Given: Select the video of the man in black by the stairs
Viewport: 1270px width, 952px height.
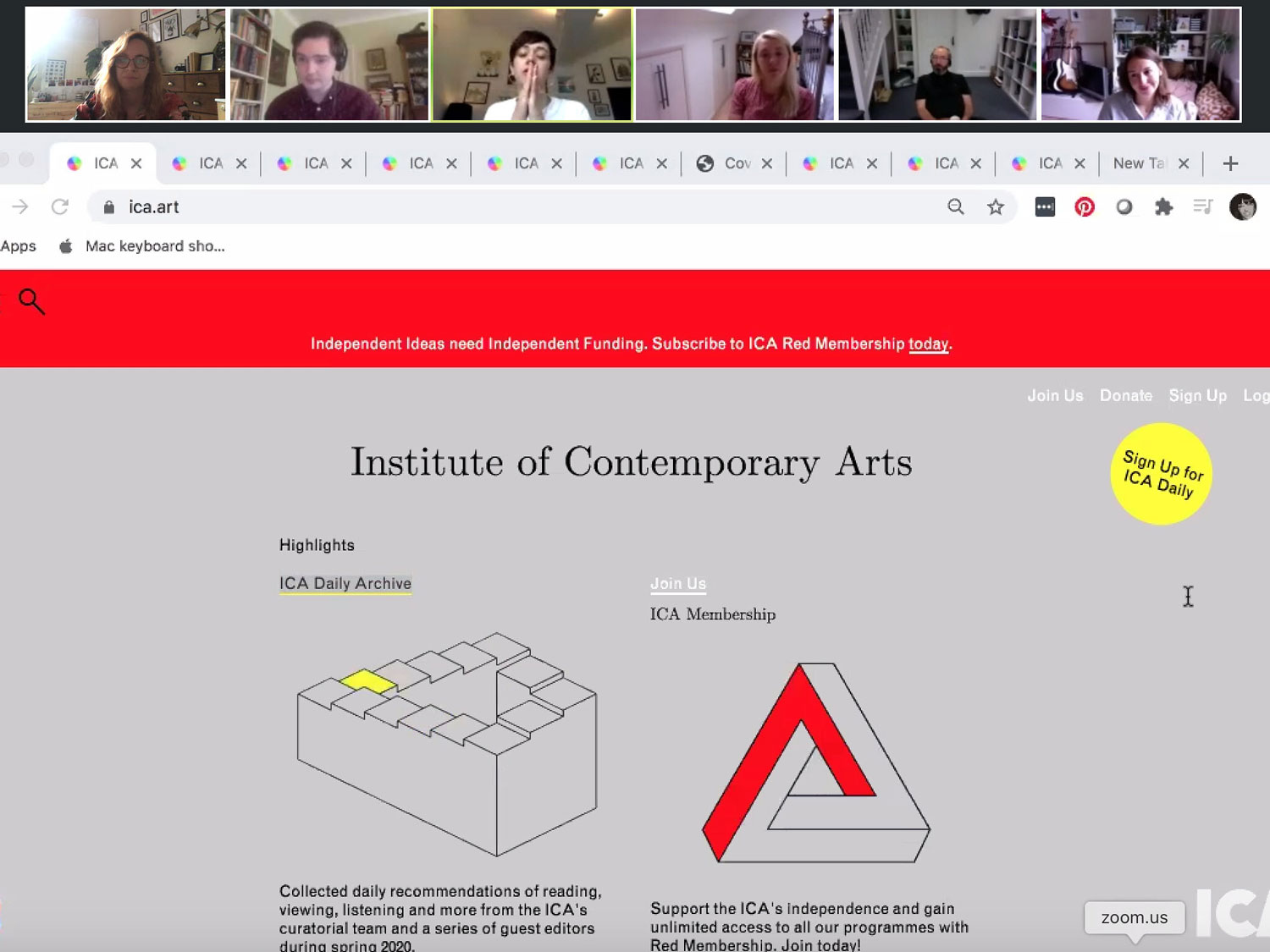Looking at the screenshot, I should tap(937, 64).
